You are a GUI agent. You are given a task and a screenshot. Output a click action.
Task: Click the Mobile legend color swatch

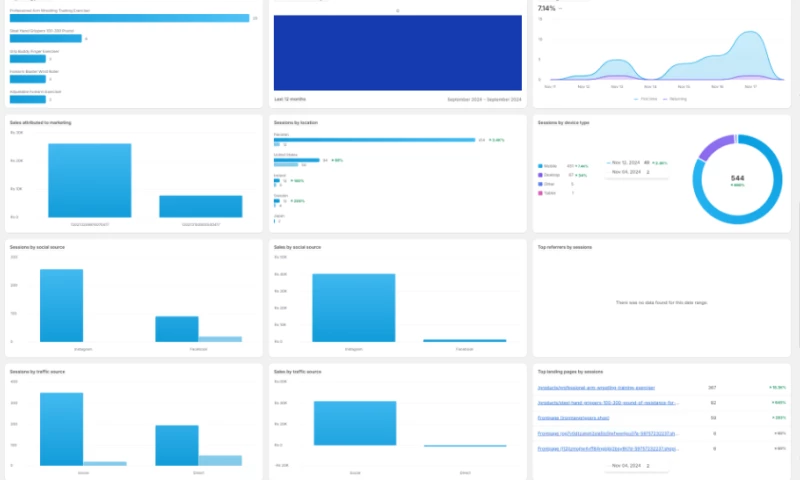pyautogui.click(x=540, y=166)
